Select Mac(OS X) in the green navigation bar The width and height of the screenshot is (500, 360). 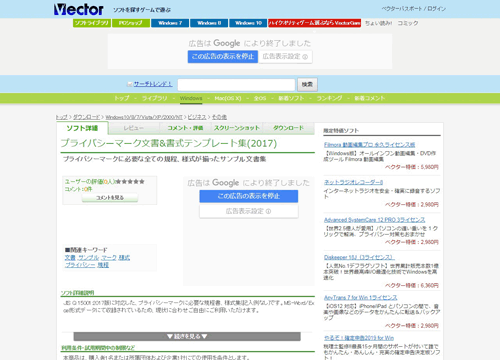[x=228, y=98]
